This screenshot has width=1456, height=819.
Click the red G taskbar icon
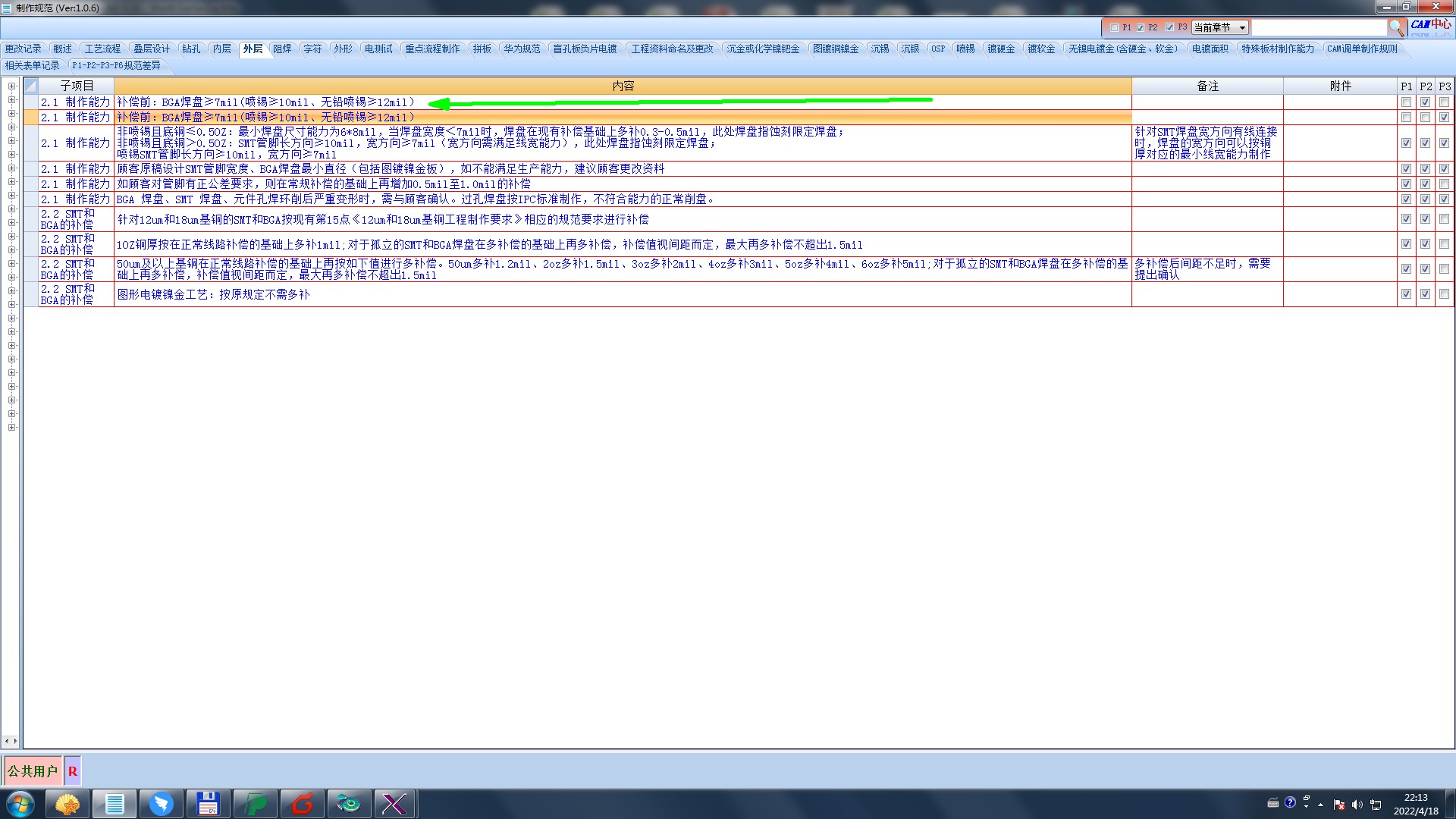302,804
